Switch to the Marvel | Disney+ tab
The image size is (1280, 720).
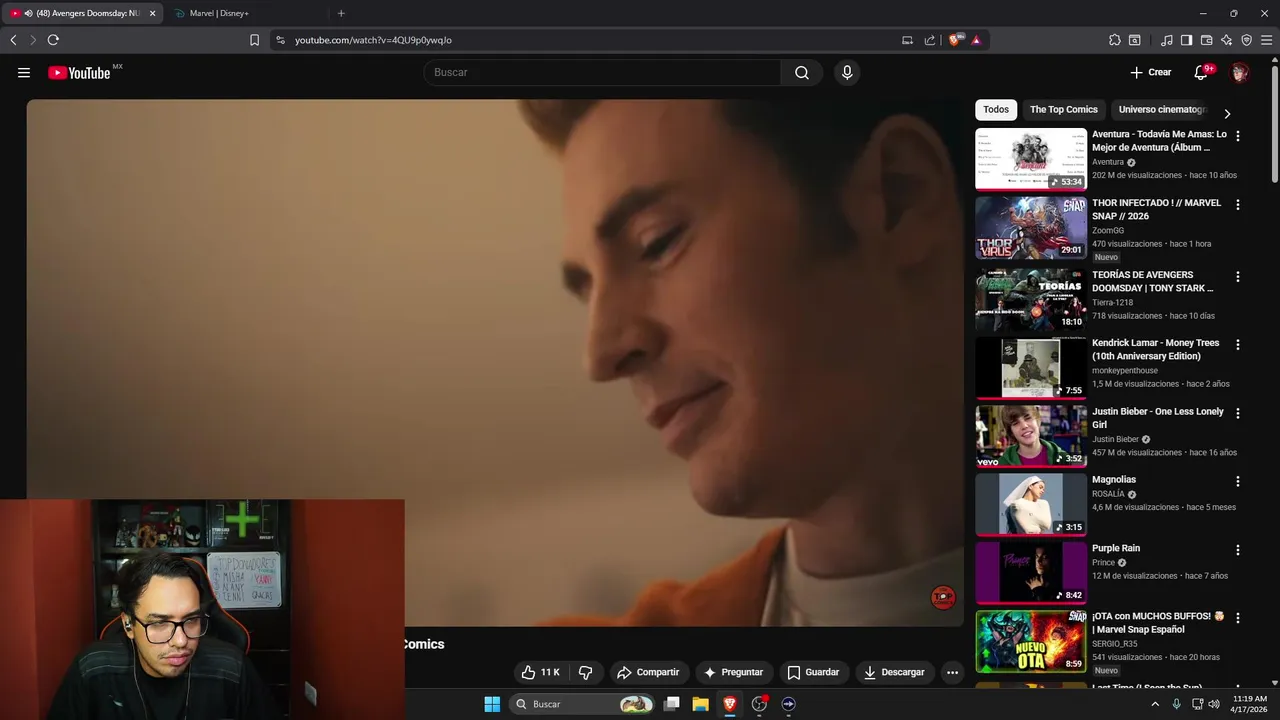(247, 13)
